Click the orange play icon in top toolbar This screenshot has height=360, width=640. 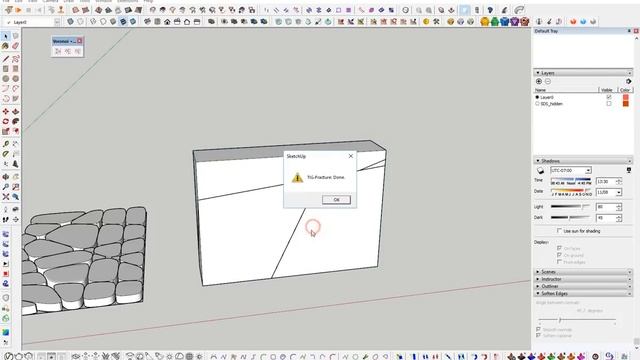point(18,10)
